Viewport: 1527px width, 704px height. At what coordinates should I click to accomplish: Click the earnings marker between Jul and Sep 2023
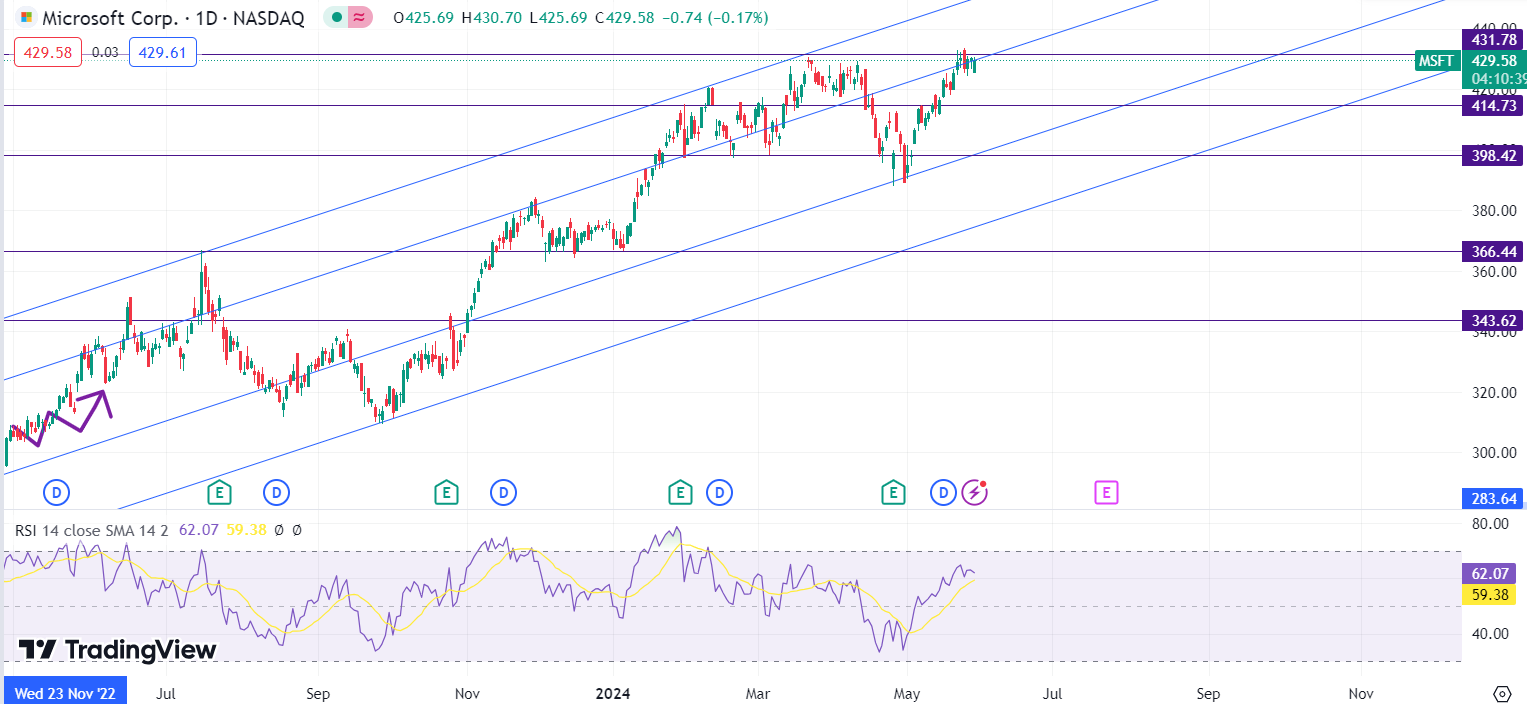(x=219, y=492)
